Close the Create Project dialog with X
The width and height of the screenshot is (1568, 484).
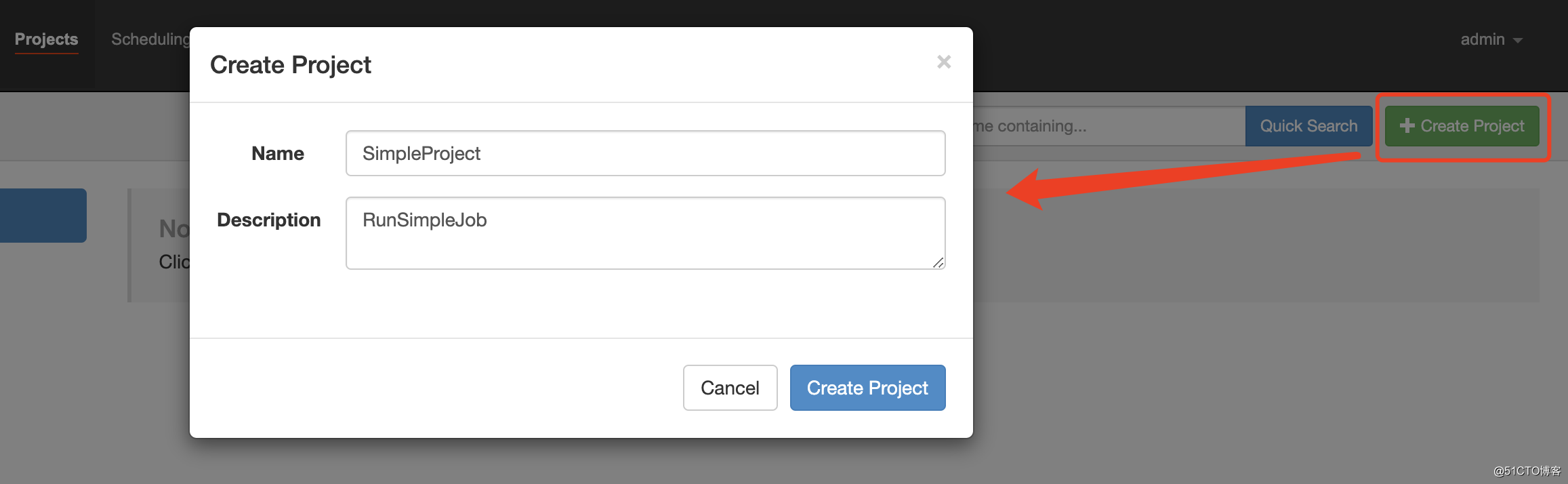pyautogui.click(x=944, y=62)
